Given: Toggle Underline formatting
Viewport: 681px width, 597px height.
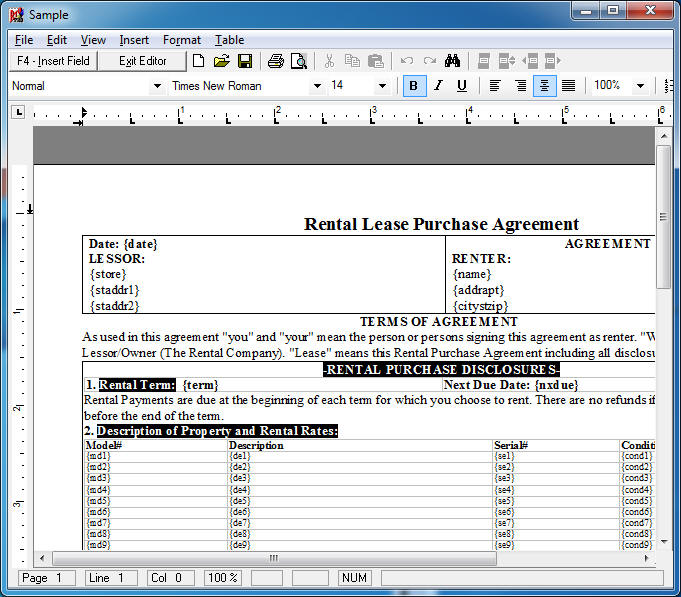Looking at the screenshot, I should pyautogui.click(x=461, y=86).
